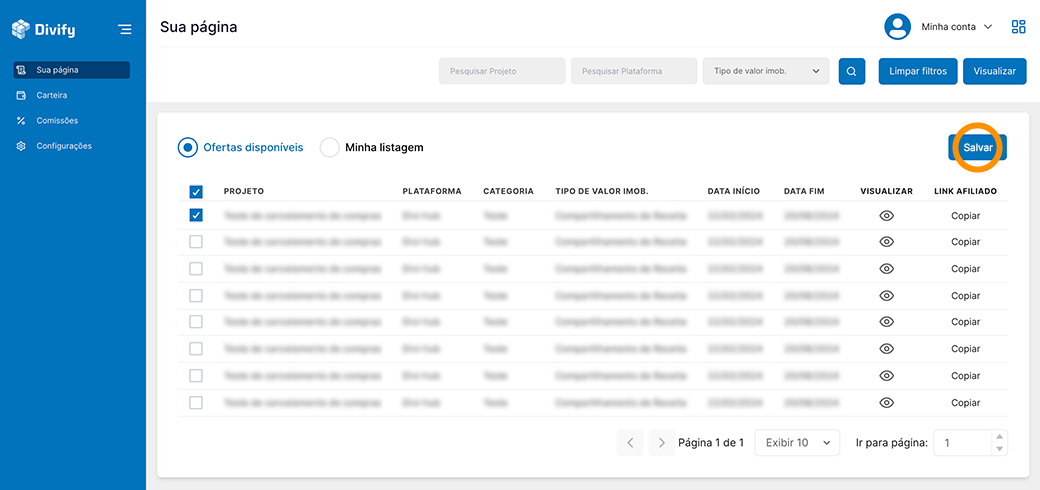Check the last row's checkbox
This screenshot has height=490, width=1040.
pos(196,402)
